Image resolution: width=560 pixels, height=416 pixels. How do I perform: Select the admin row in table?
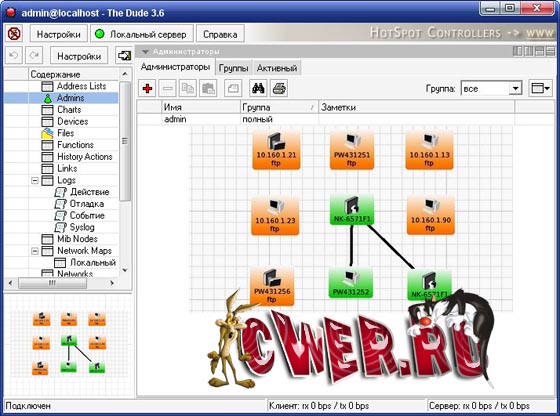[346, 119]
